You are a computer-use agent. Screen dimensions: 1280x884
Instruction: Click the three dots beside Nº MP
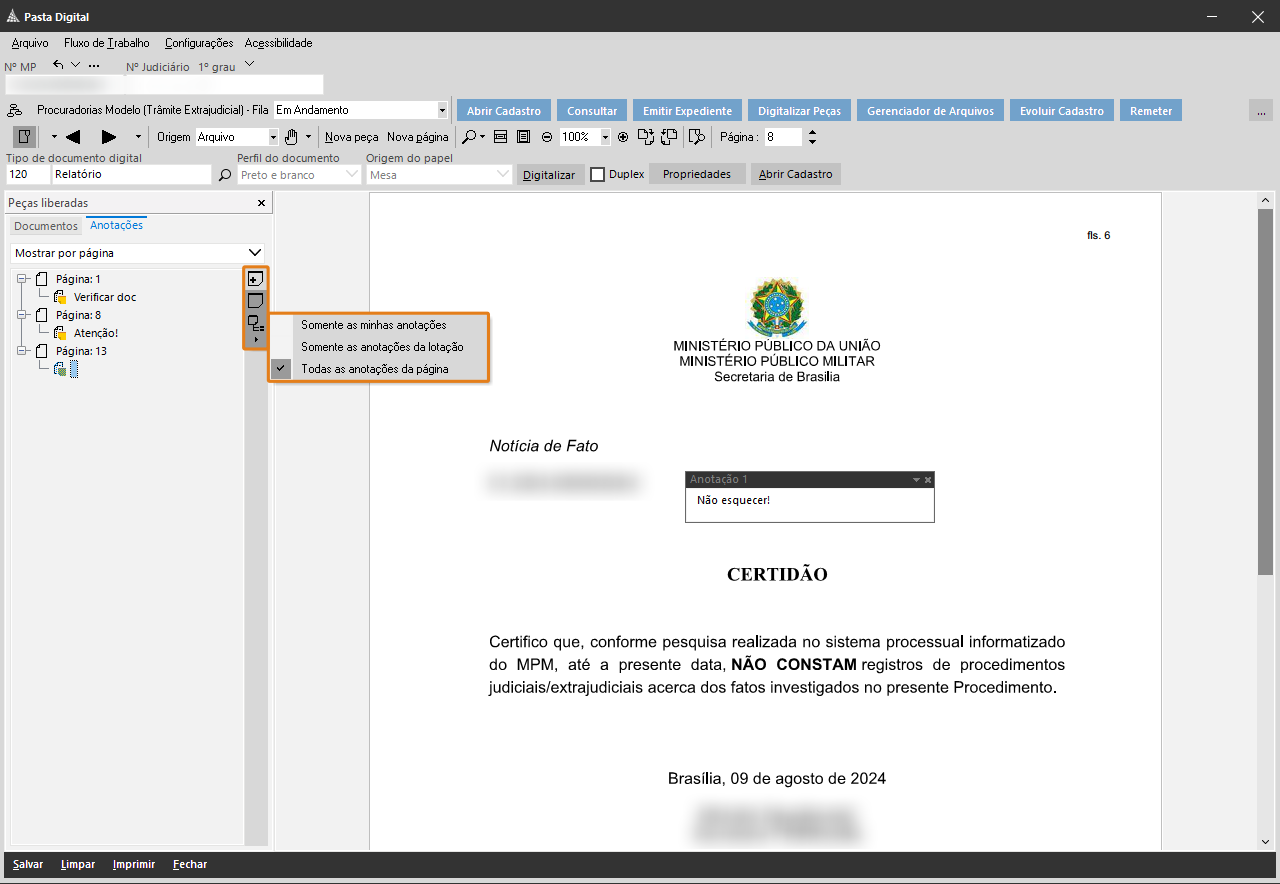pos(94,66)
